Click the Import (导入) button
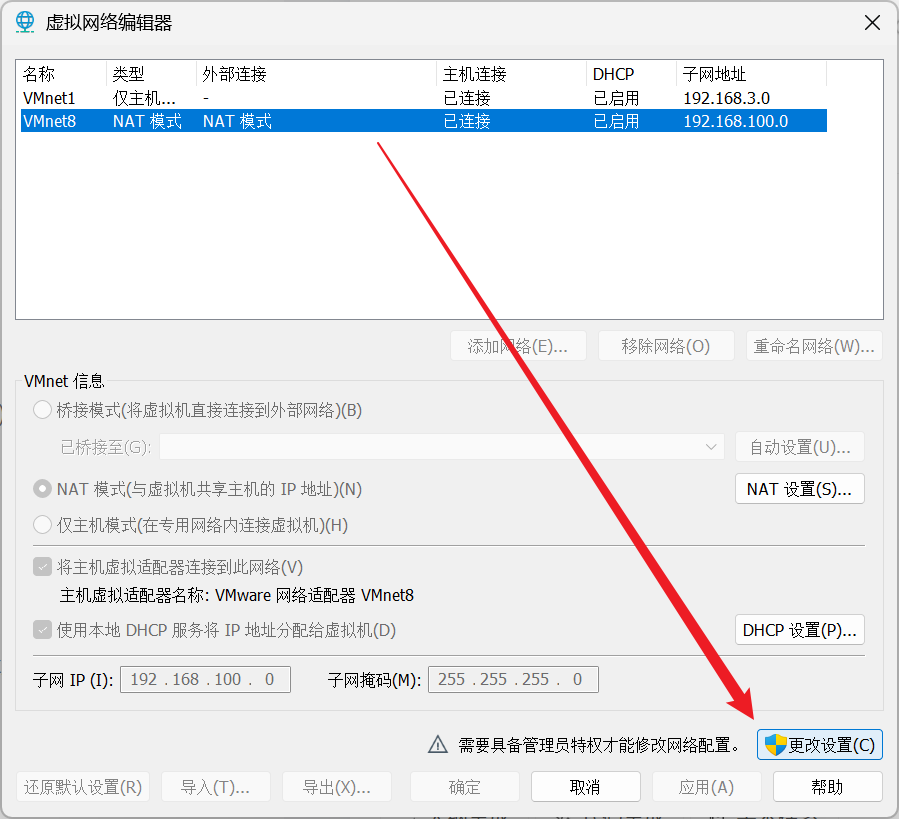This screenshot has width=899, height=819. (x=216, y=787)
